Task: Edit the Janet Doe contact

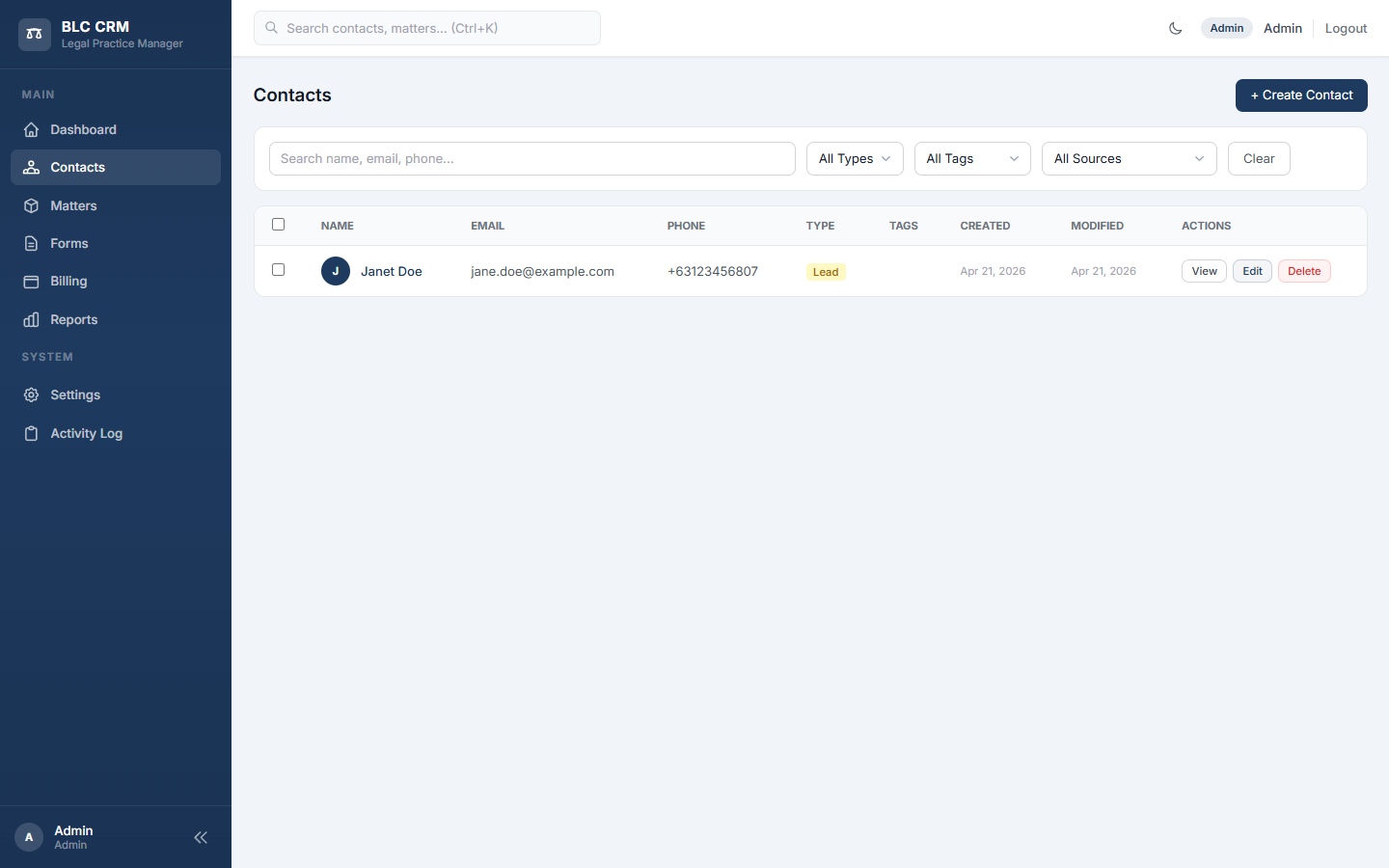Action: tap(1252, 271)
